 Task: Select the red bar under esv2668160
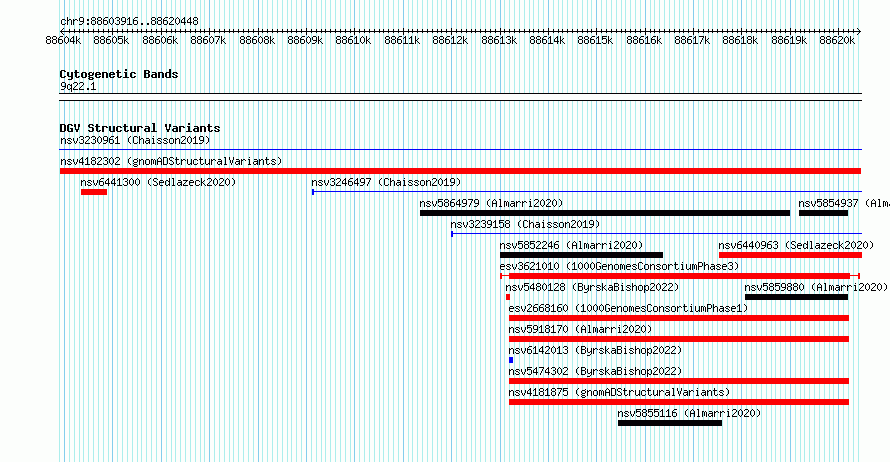679,318
